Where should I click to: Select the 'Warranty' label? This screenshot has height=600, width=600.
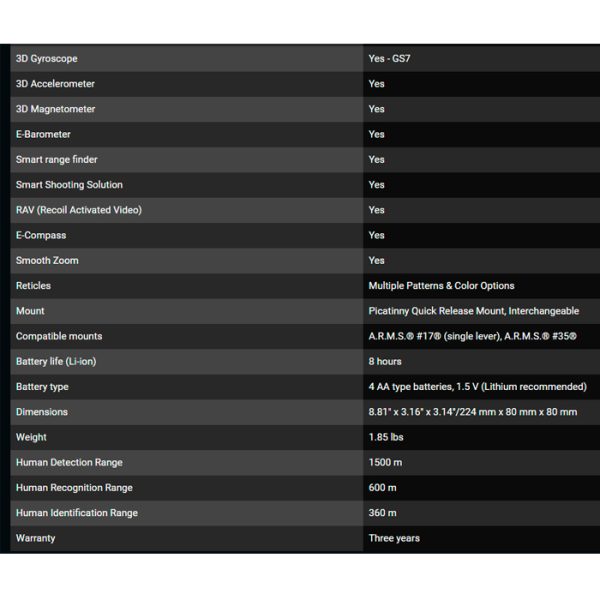pos(36,538)
